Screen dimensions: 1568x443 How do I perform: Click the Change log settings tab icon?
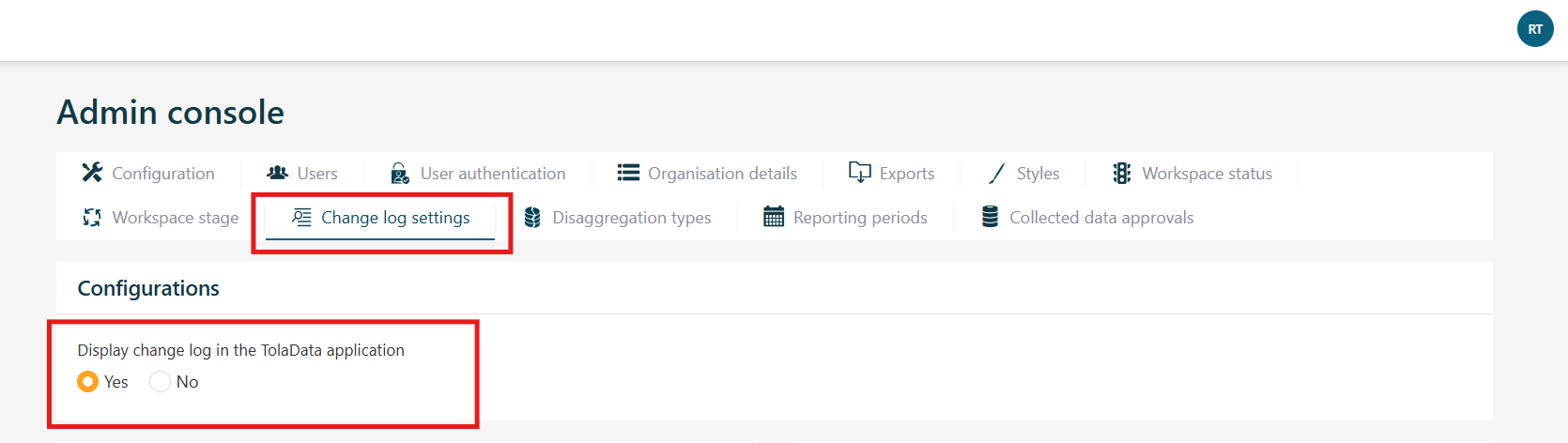pyautogui.click(x=301, y=218)
